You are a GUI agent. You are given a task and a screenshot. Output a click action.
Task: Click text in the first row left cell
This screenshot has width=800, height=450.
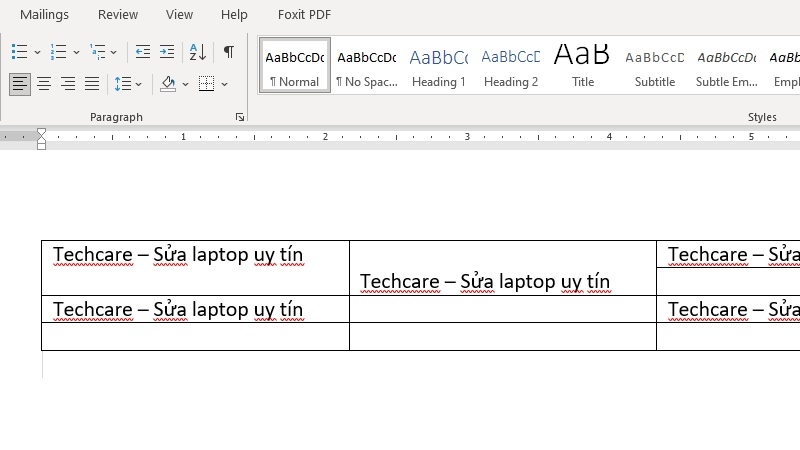[178, 255]
